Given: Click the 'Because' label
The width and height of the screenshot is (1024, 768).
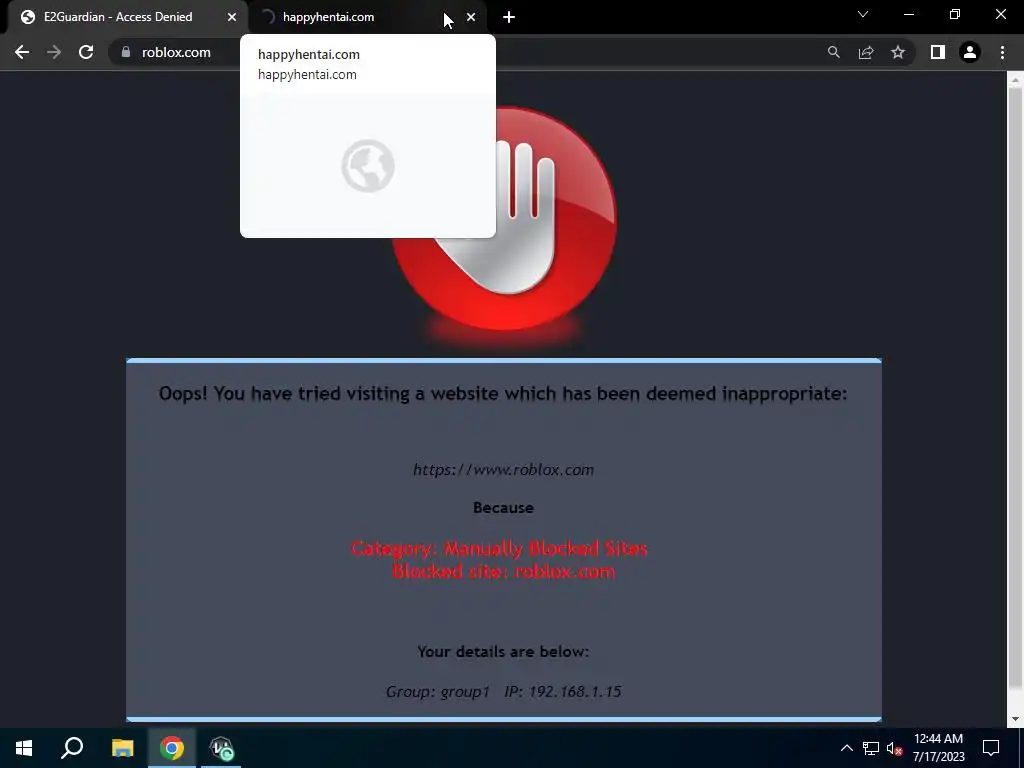Looking at the screenshot, I should point(504,507).
